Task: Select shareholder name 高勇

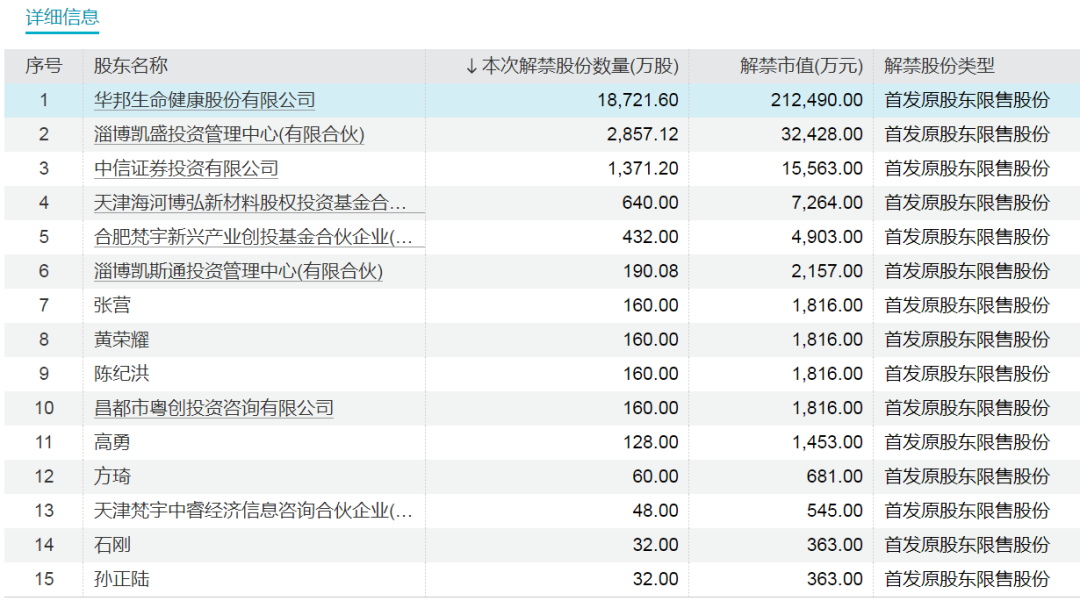Action: pos(112,443)
